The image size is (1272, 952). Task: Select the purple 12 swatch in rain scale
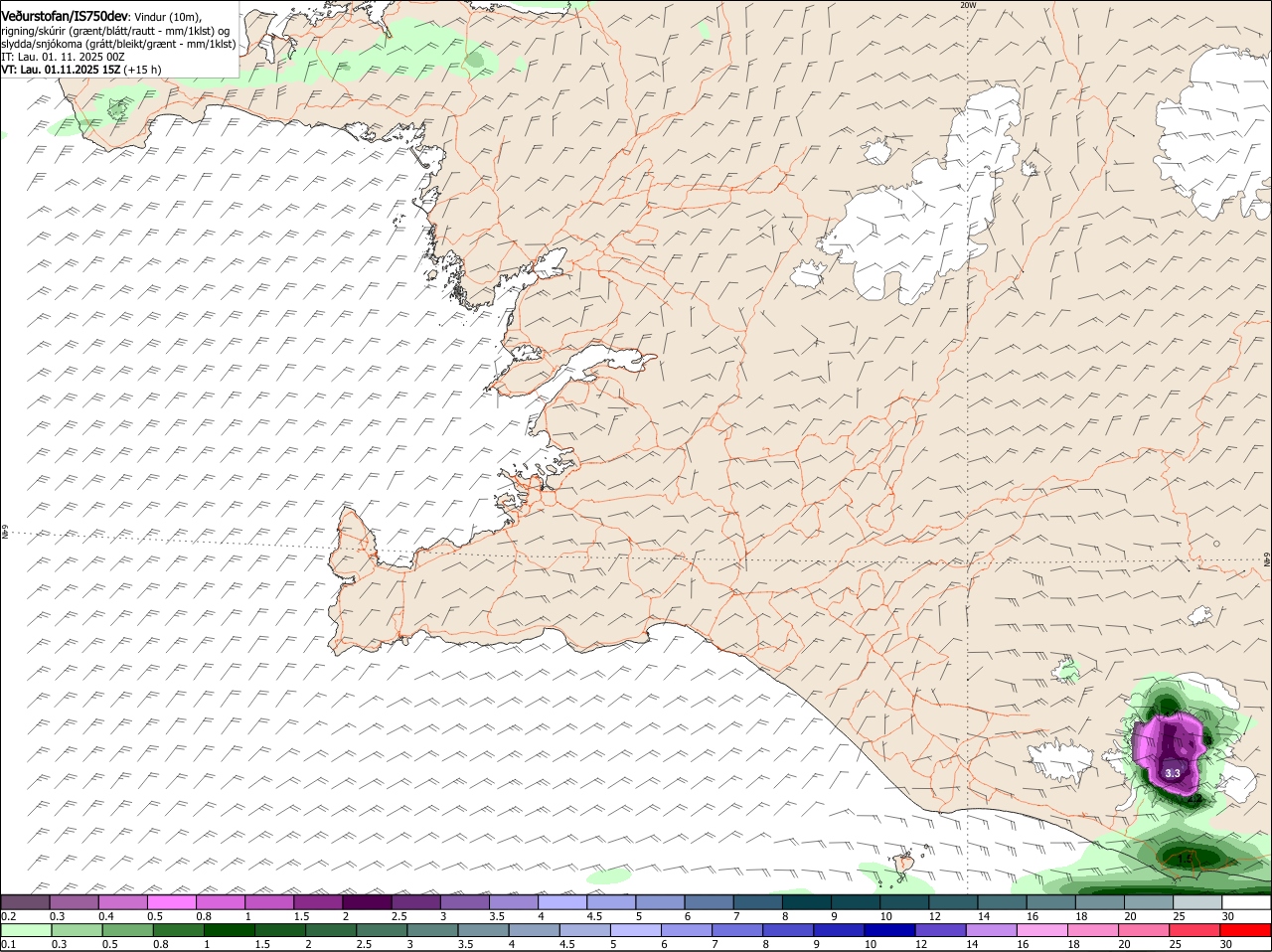[941, 930]
